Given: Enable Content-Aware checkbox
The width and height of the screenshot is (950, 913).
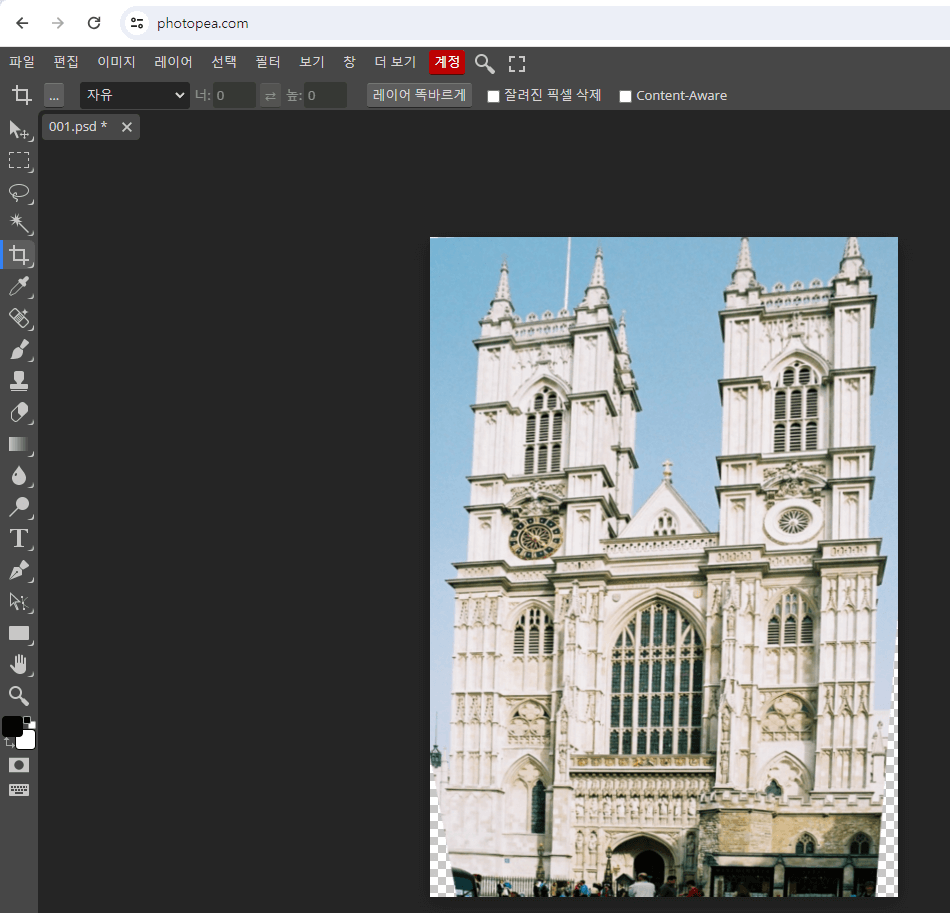Looking at the screenshot, I should (x=625, y=96).
